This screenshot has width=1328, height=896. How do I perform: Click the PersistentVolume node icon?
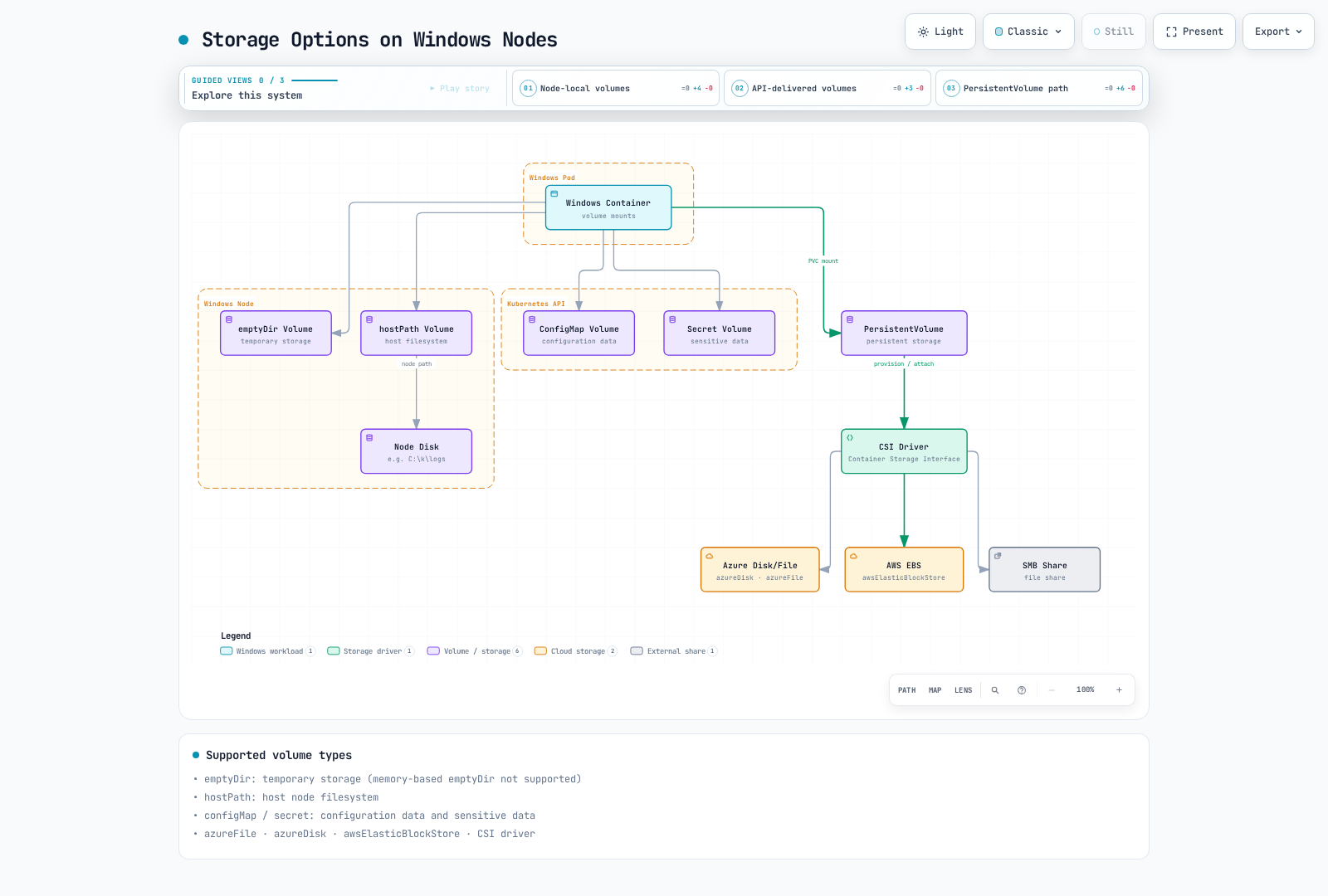[850, 319]
